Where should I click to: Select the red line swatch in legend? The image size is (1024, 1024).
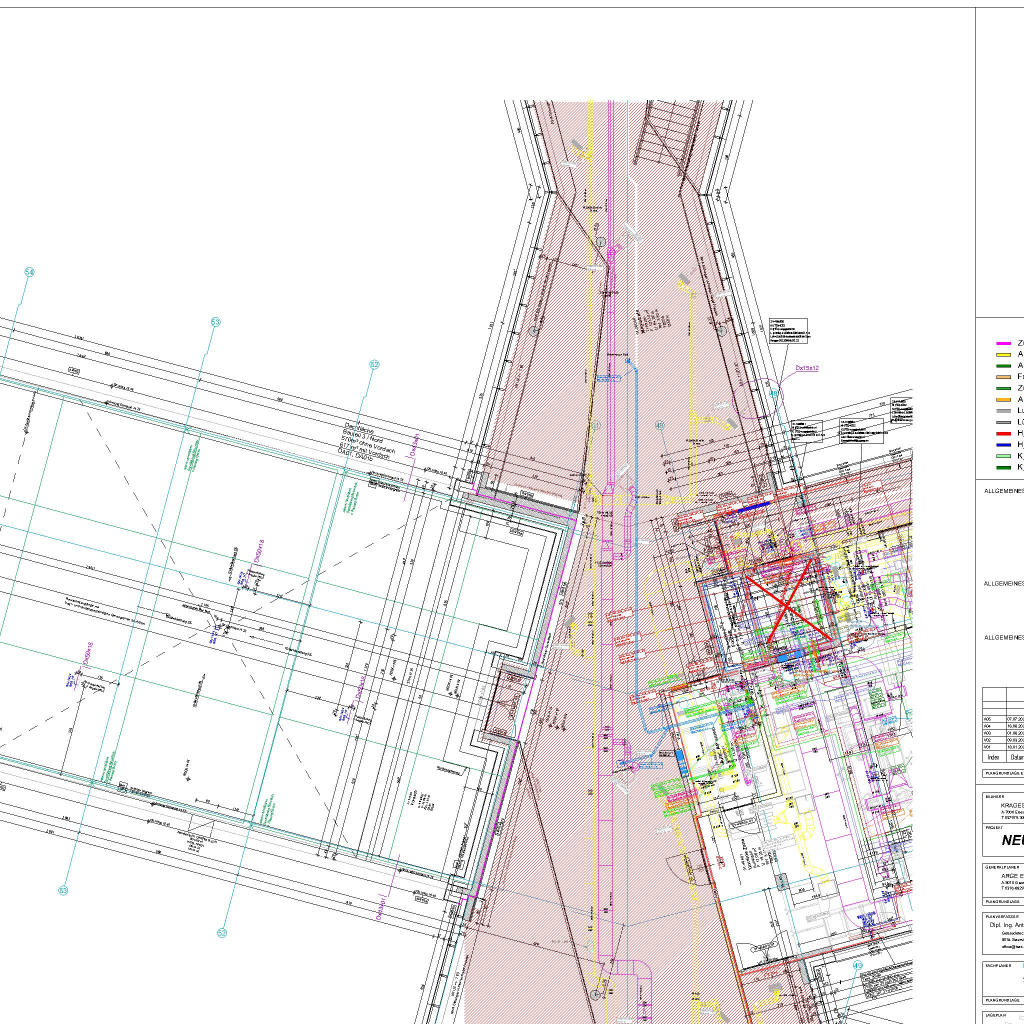[1003, 433]
